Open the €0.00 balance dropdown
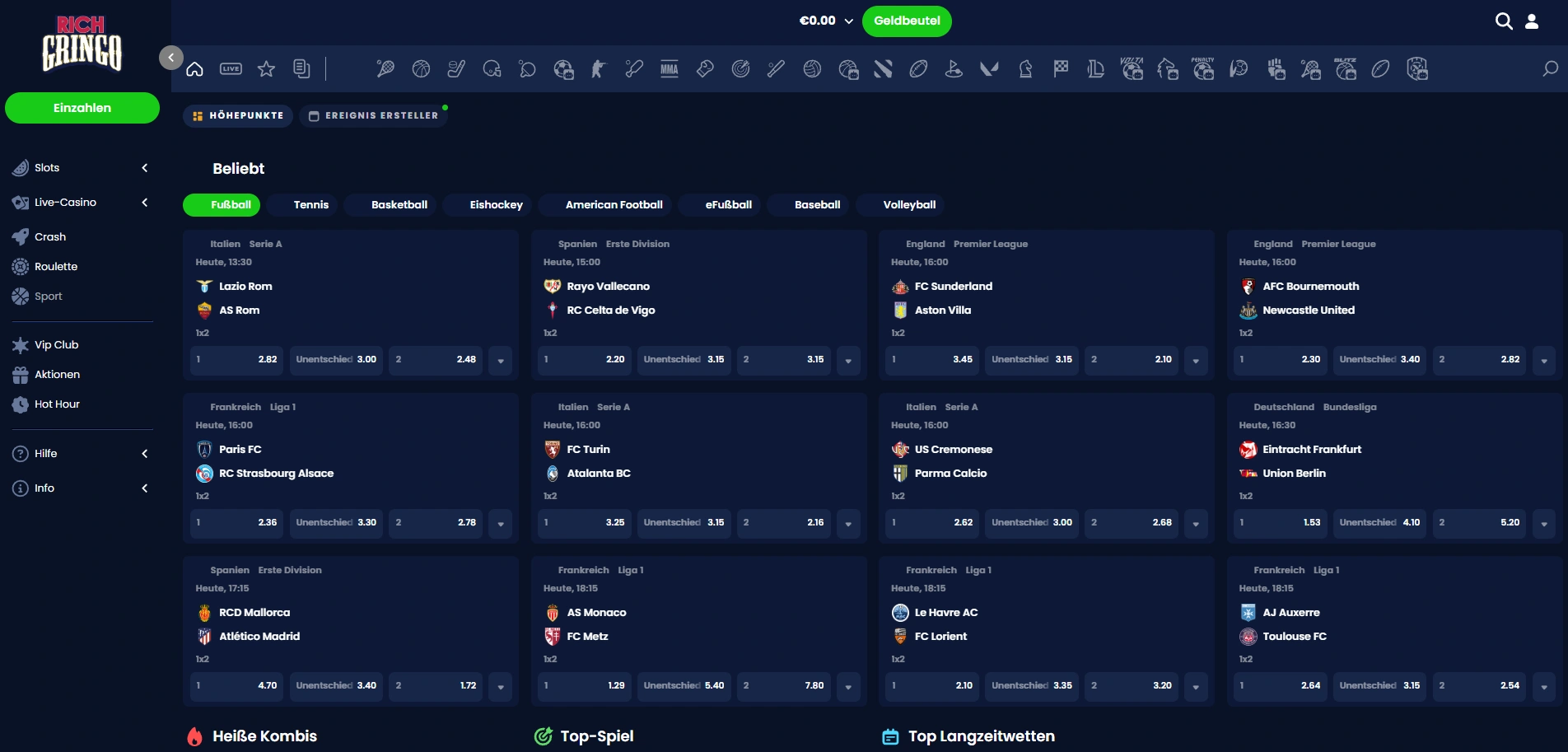Viewport: 1568px width, 752px height. click(826, 21)
